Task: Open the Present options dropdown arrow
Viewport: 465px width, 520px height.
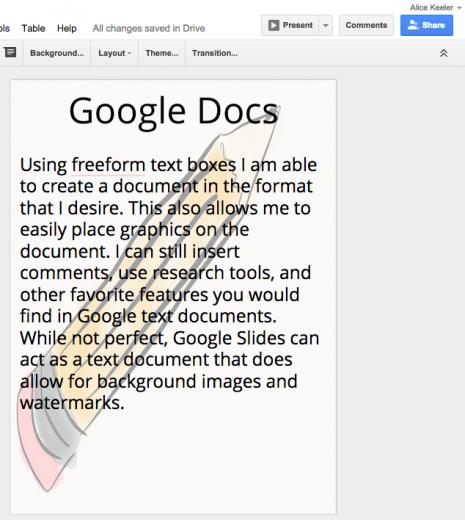Action: (x=326, y=25)
